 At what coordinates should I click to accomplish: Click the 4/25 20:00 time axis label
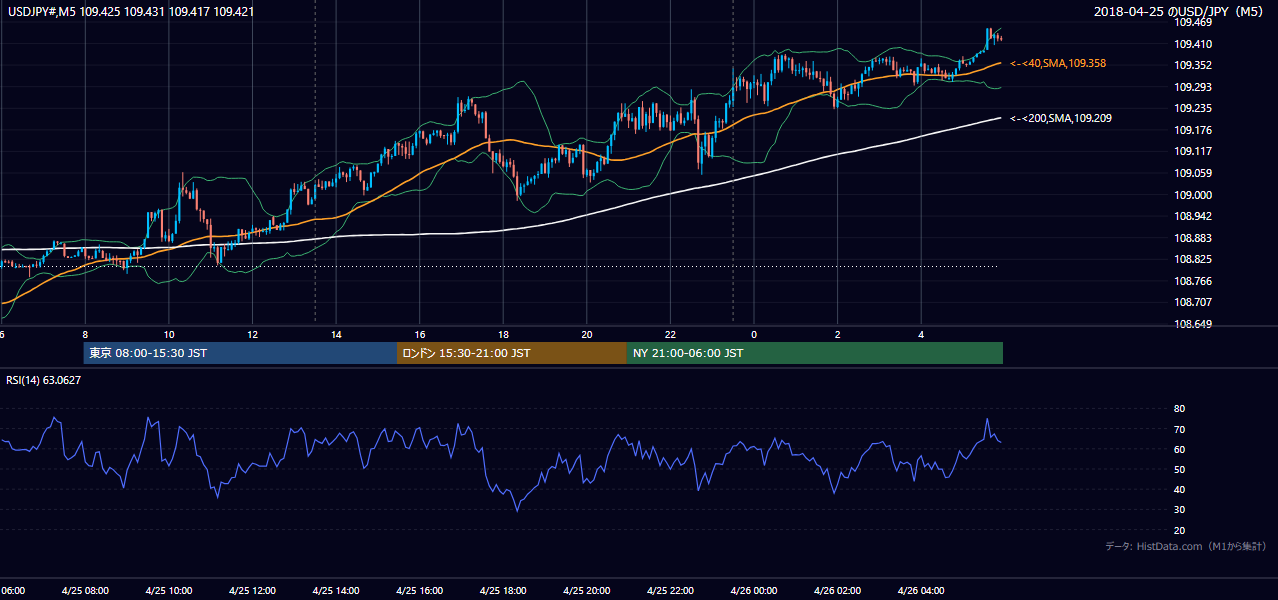587,591
